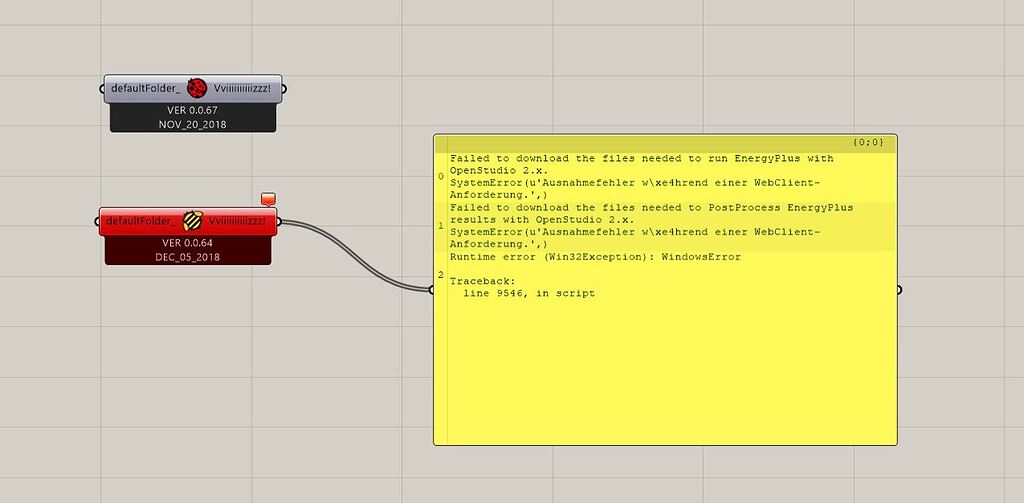
Task: Select defaultFolder_ input on the red Honeybee component
Action: (x=140, y=220)
